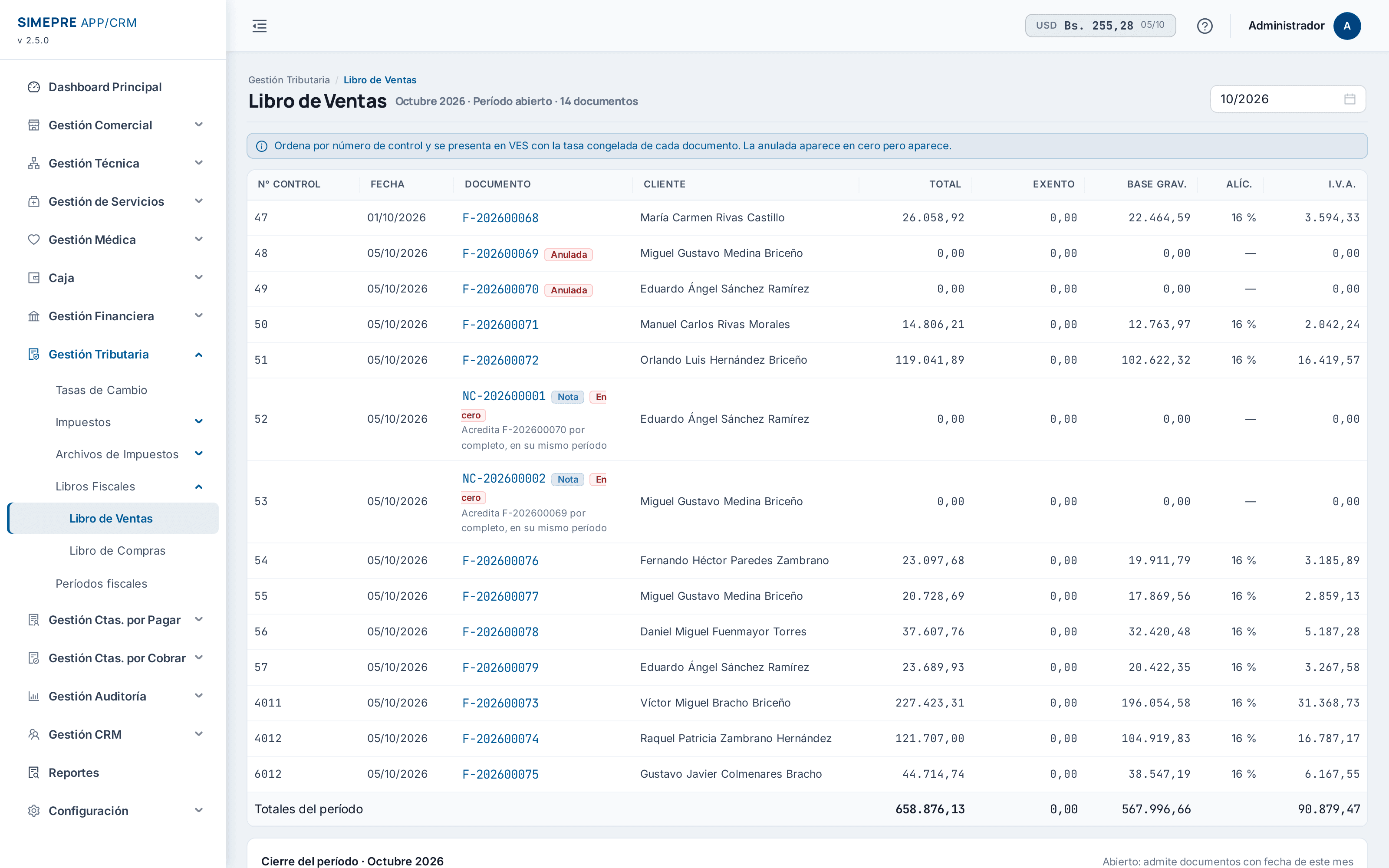Open the calendar icon in period field
The height and width of the screenshot is (868, 1389).
pos(1350,99)
